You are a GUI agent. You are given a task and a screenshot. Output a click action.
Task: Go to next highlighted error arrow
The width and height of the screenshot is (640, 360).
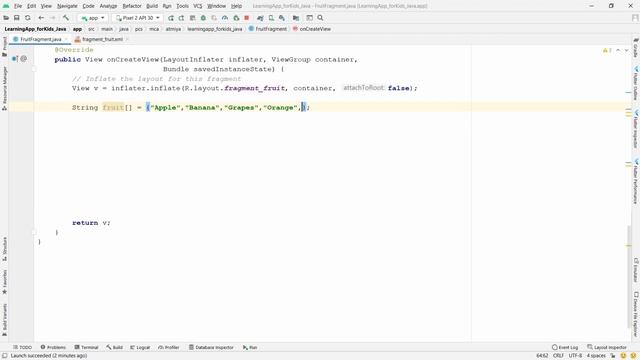click(627, 50)
